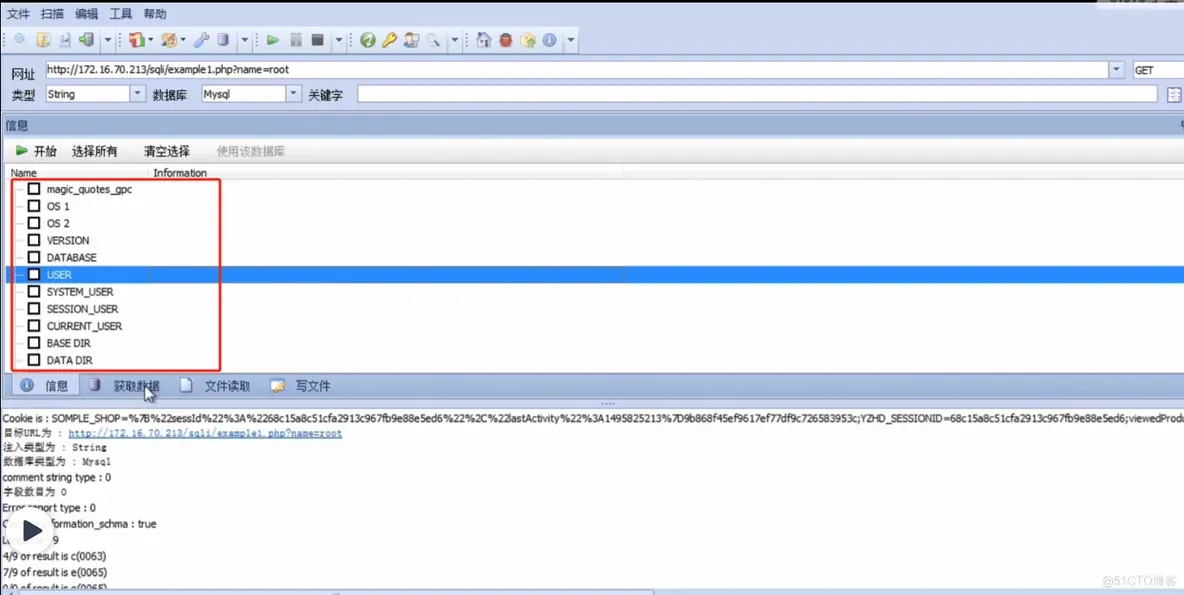Image resolution: width=1184 pixels, height=595 pixels.
Task: Expand dropdown after the info icon
Action: tap(571, 40)
